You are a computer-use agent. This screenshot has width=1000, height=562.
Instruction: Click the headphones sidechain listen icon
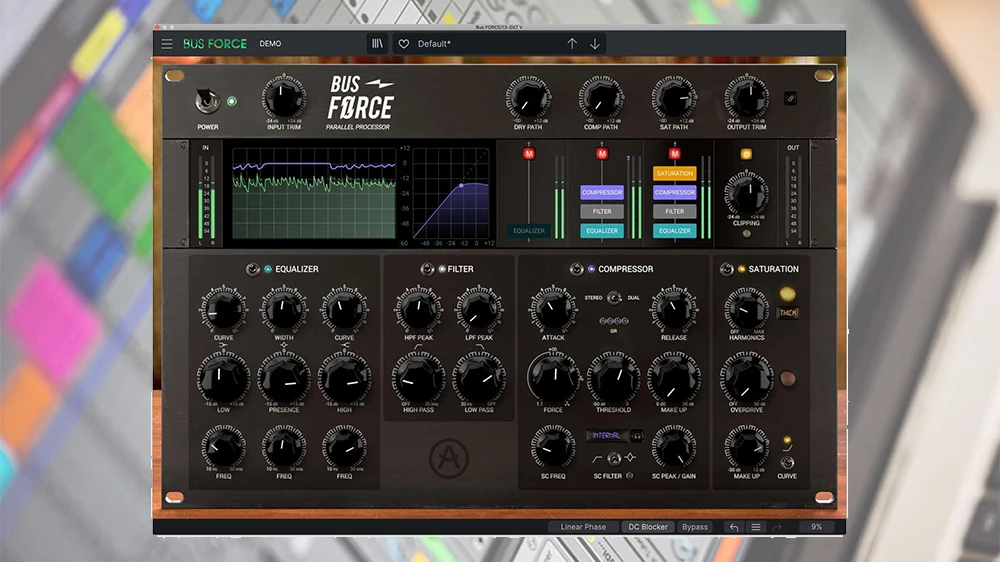(x=637, y=436)
